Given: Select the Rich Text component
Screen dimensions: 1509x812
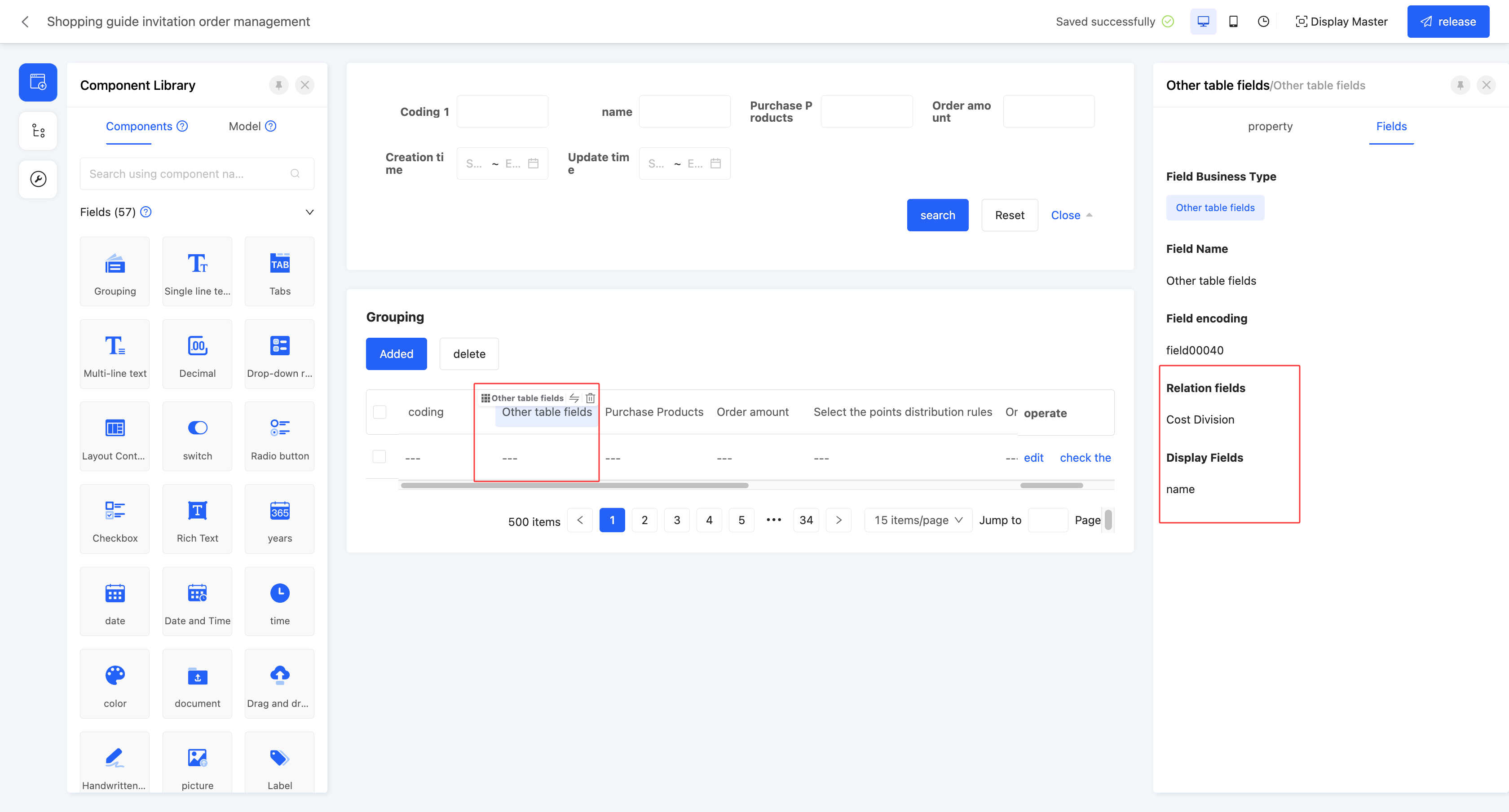Looking at the screenshot, I should 198,518.
